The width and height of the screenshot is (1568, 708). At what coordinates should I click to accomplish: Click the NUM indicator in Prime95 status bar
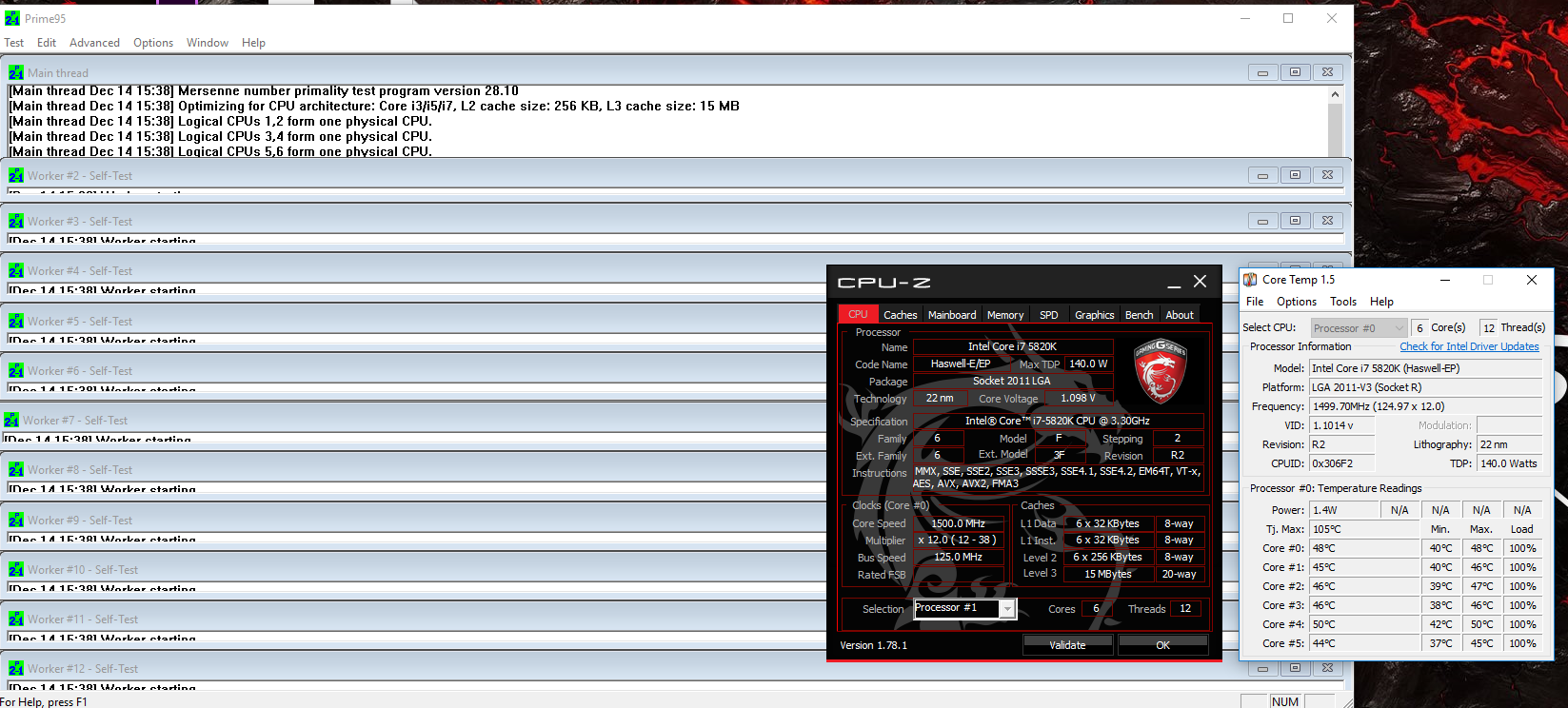1285,701
